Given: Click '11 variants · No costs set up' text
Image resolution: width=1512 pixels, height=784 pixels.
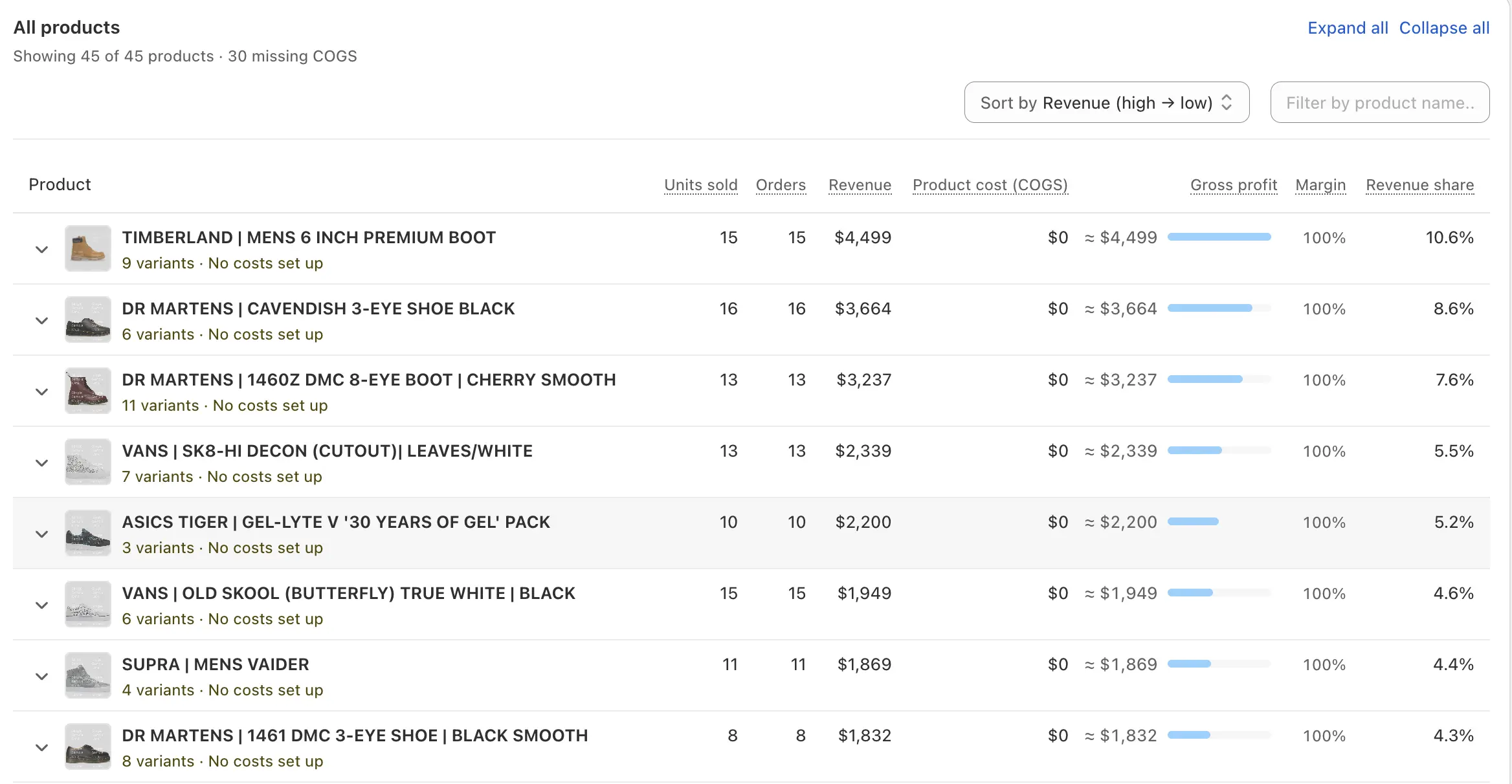Looking at the screenshot, I should click(x=225, y=406).
